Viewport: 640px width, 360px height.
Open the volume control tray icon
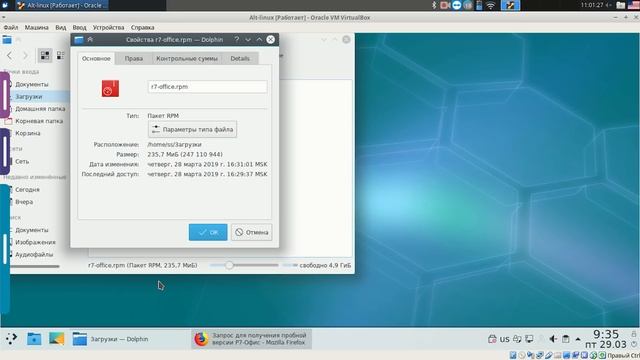[x=553, y=339]
